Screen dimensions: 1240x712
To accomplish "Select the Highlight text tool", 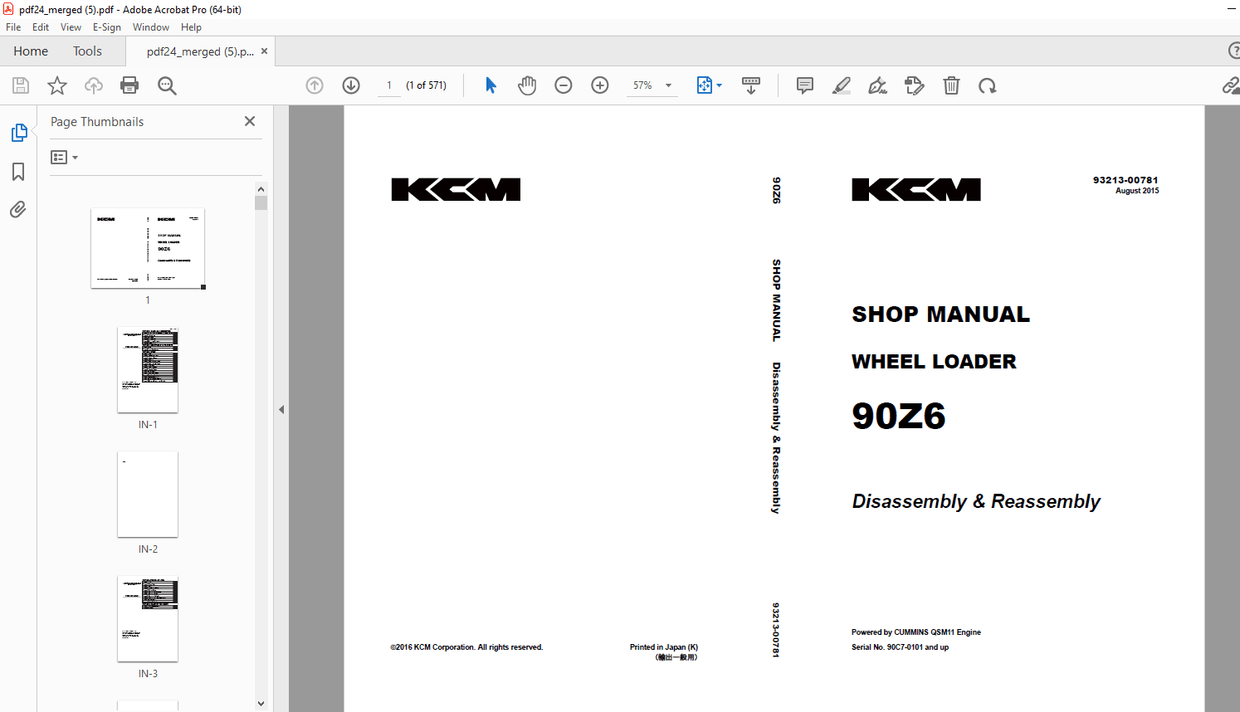I will click(x=841, y=85).
